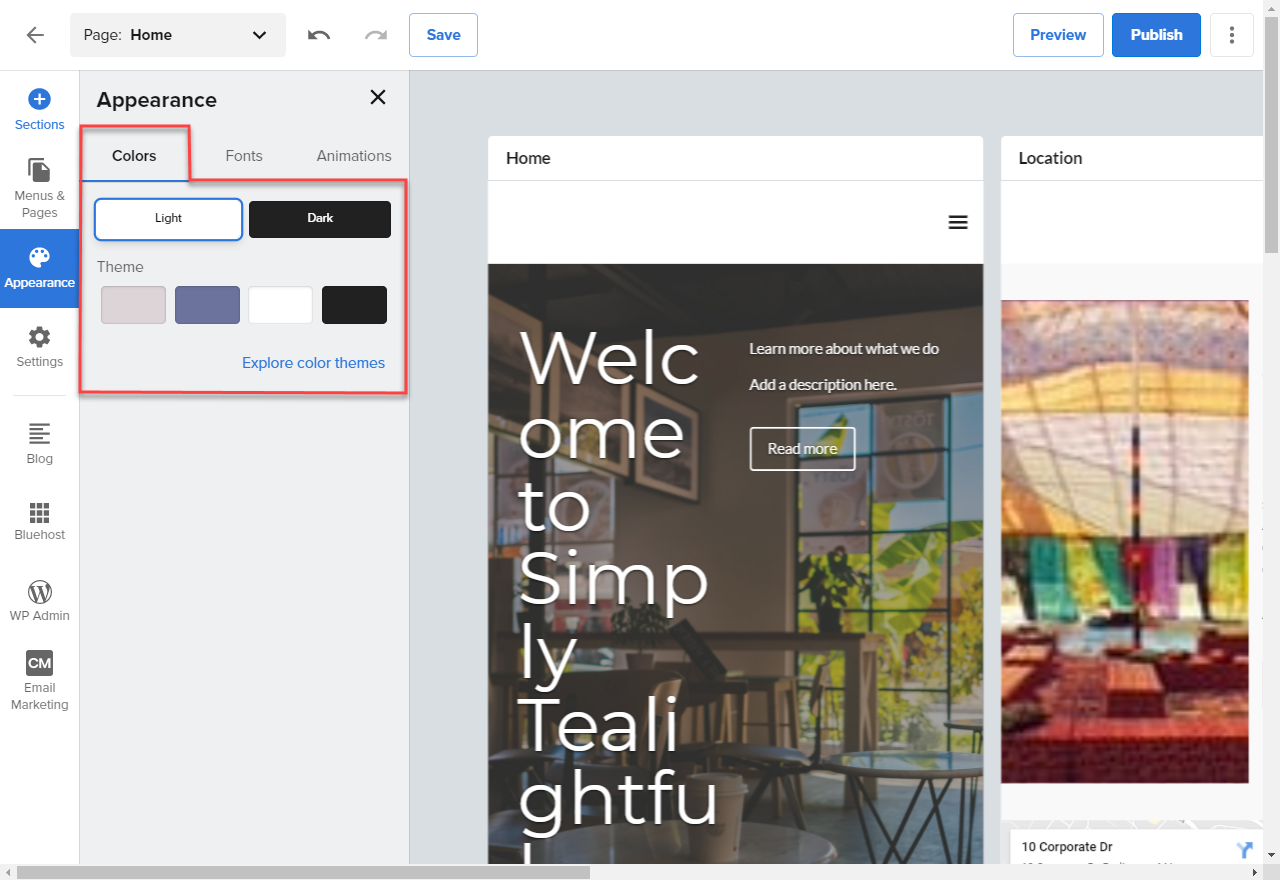Pick the light pinkish-gray theme swatch

tap(133, 305)
